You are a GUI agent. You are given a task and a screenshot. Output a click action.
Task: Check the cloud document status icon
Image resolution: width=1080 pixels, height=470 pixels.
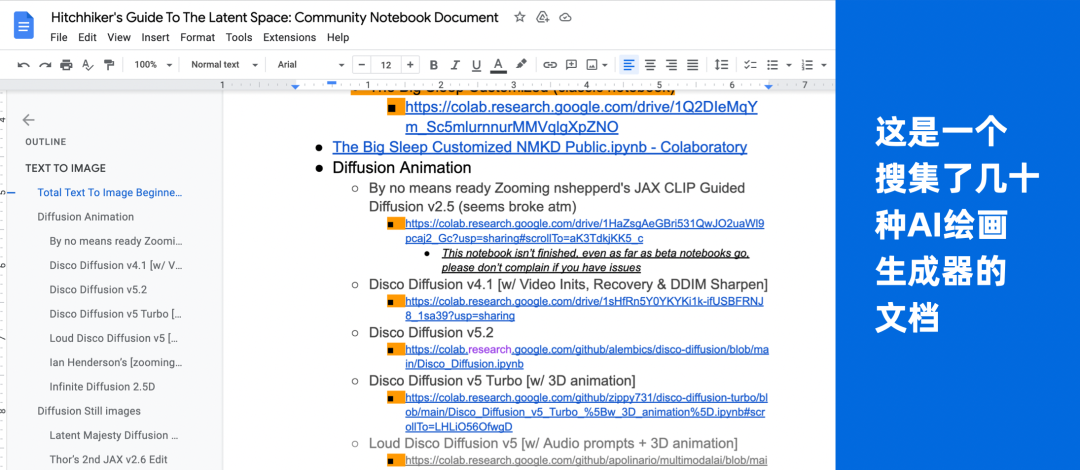point(565,17)
